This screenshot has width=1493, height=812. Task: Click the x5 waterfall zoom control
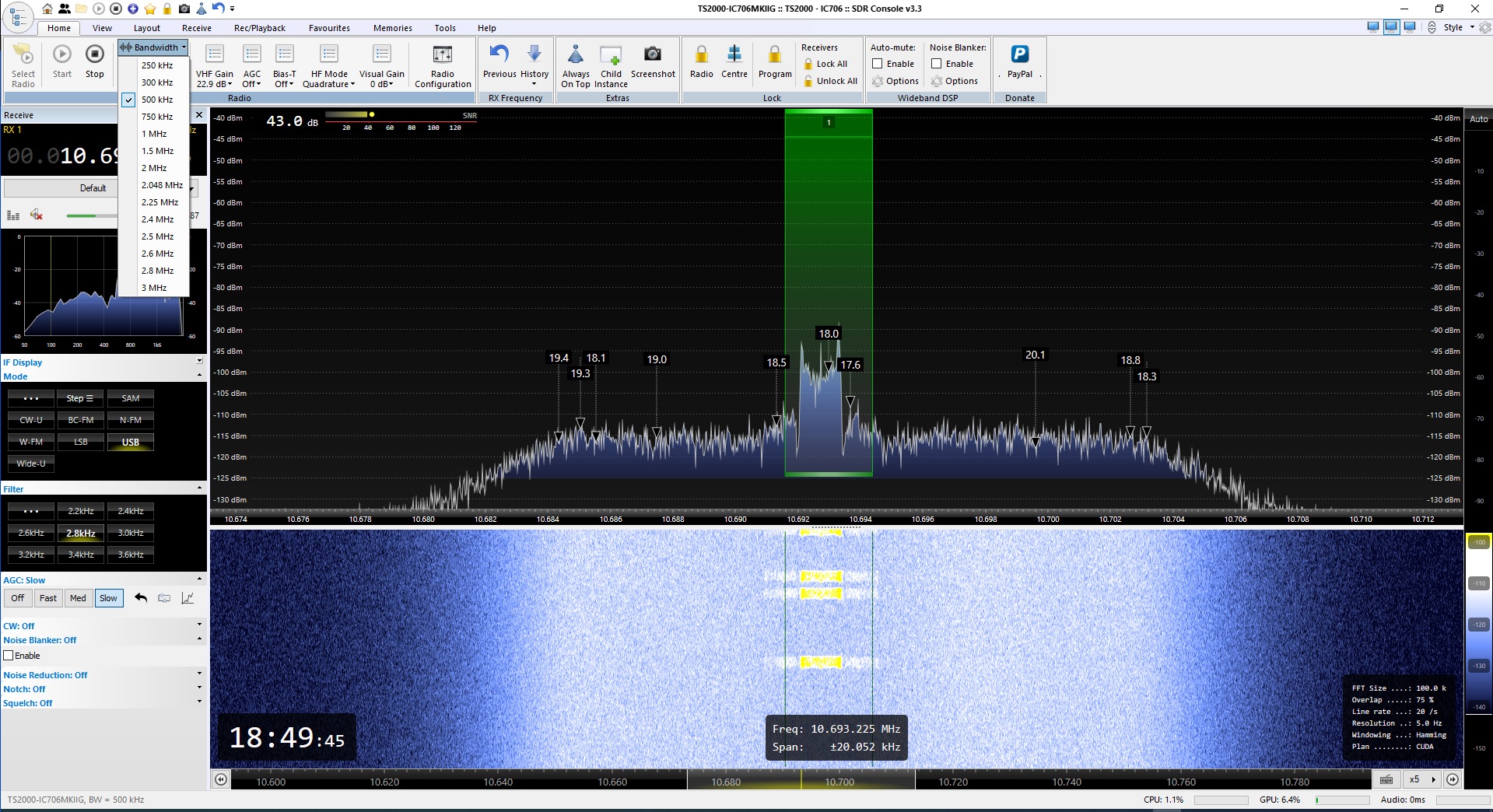pyautogui.click(x=1414, y=780)
